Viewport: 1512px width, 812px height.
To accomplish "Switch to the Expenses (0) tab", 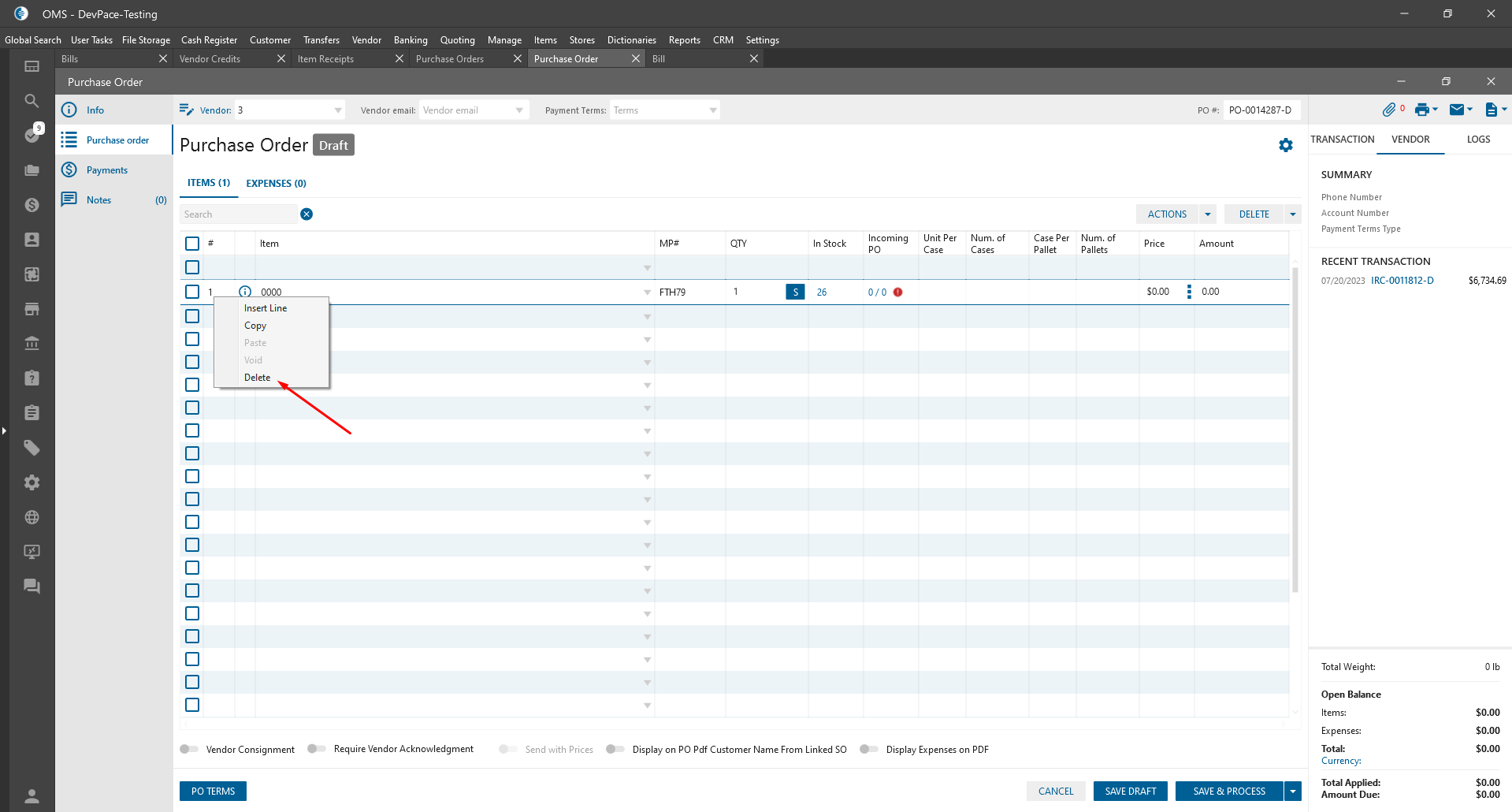I will pos(276,183).
